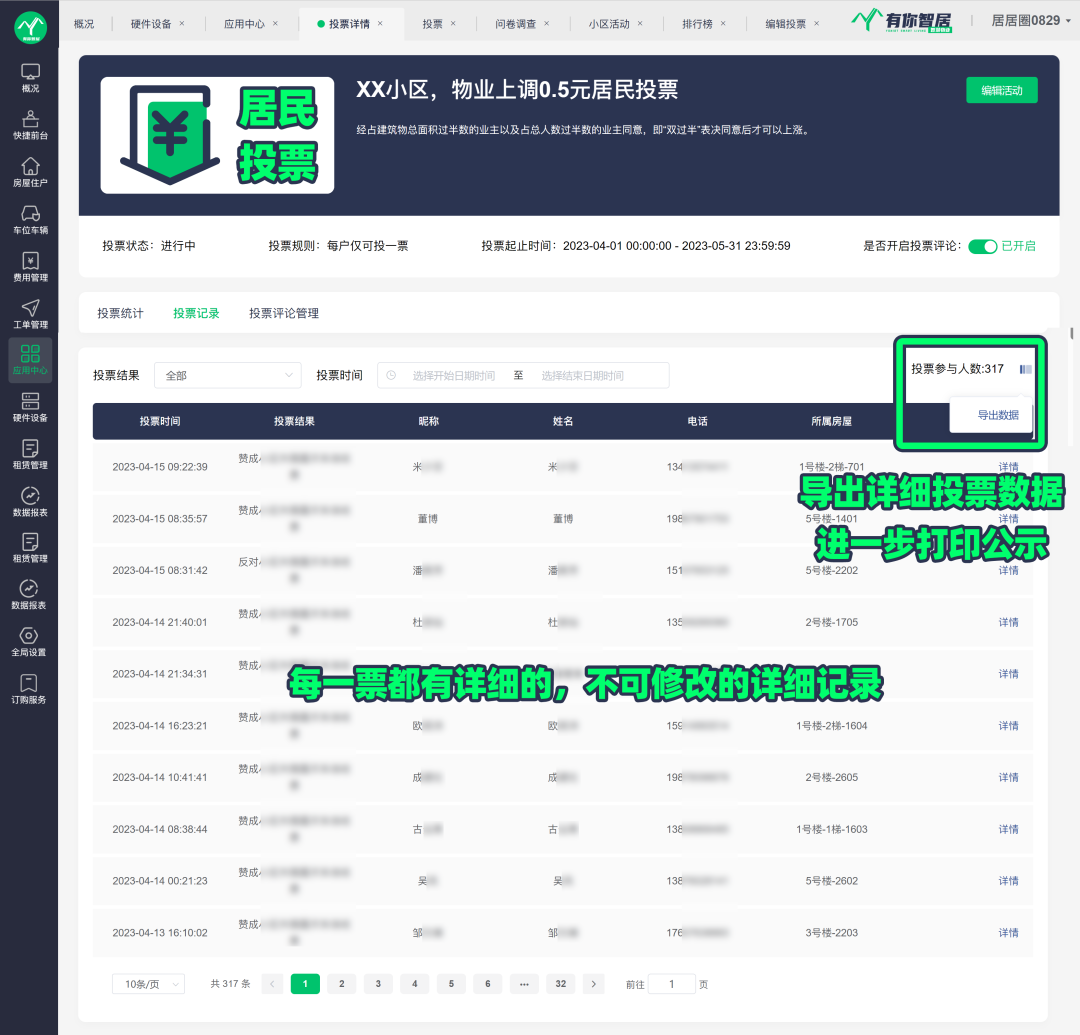Toggle the 是否开启投票评论 switch
Viewport: 1080px width, 1035px height.
pos(982,246)
